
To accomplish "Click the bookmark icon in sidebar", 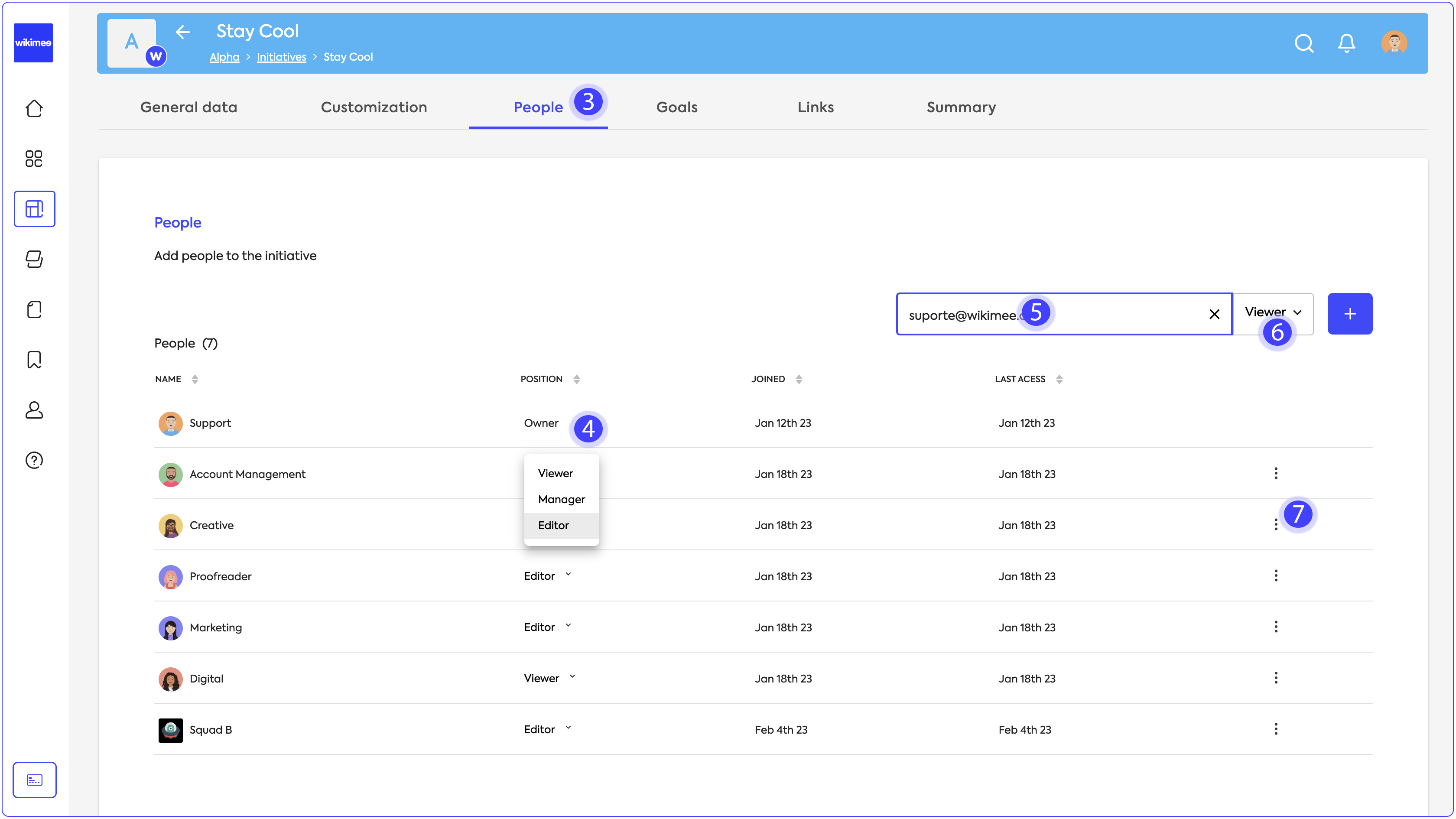I will [x=34, y=360].
